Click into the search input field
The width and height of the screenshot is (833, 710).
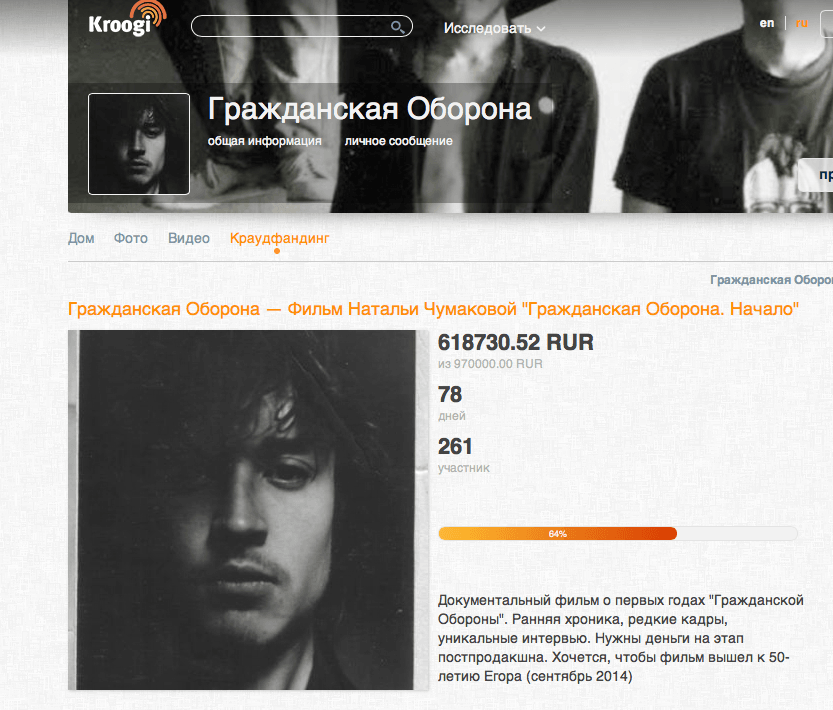(x=301, y=26)
